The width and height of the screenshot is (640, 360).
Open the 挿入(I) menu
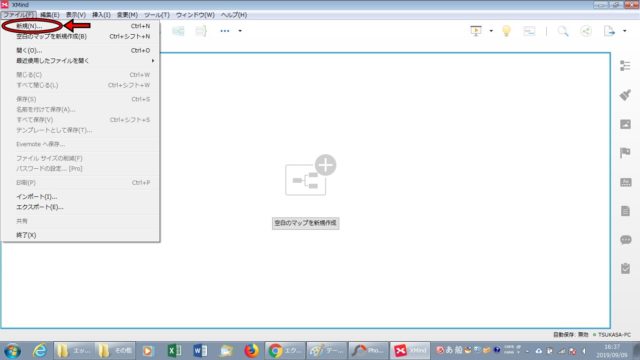[x=101, y=15]
